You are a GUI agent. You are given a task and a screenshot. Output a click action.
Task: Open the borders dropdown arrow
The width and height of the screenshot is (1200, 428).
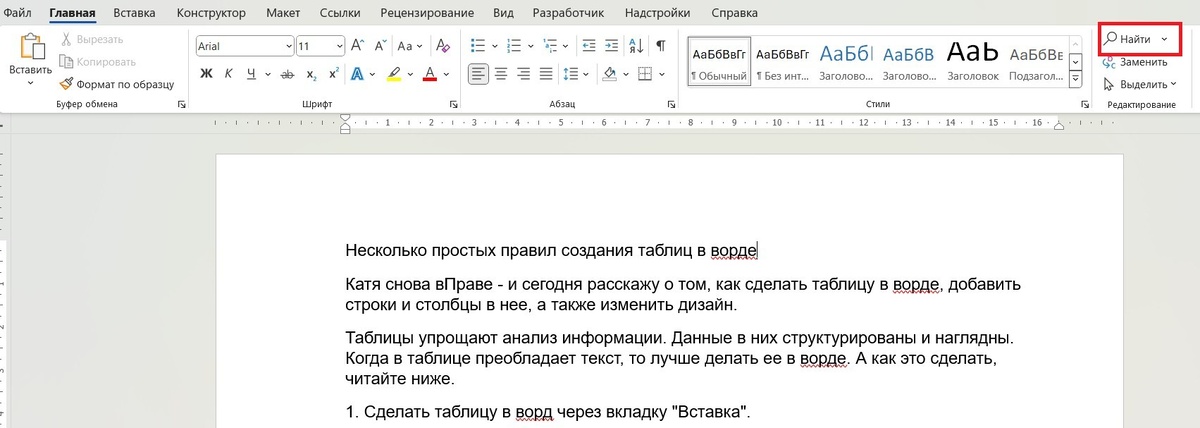(664, 74)
